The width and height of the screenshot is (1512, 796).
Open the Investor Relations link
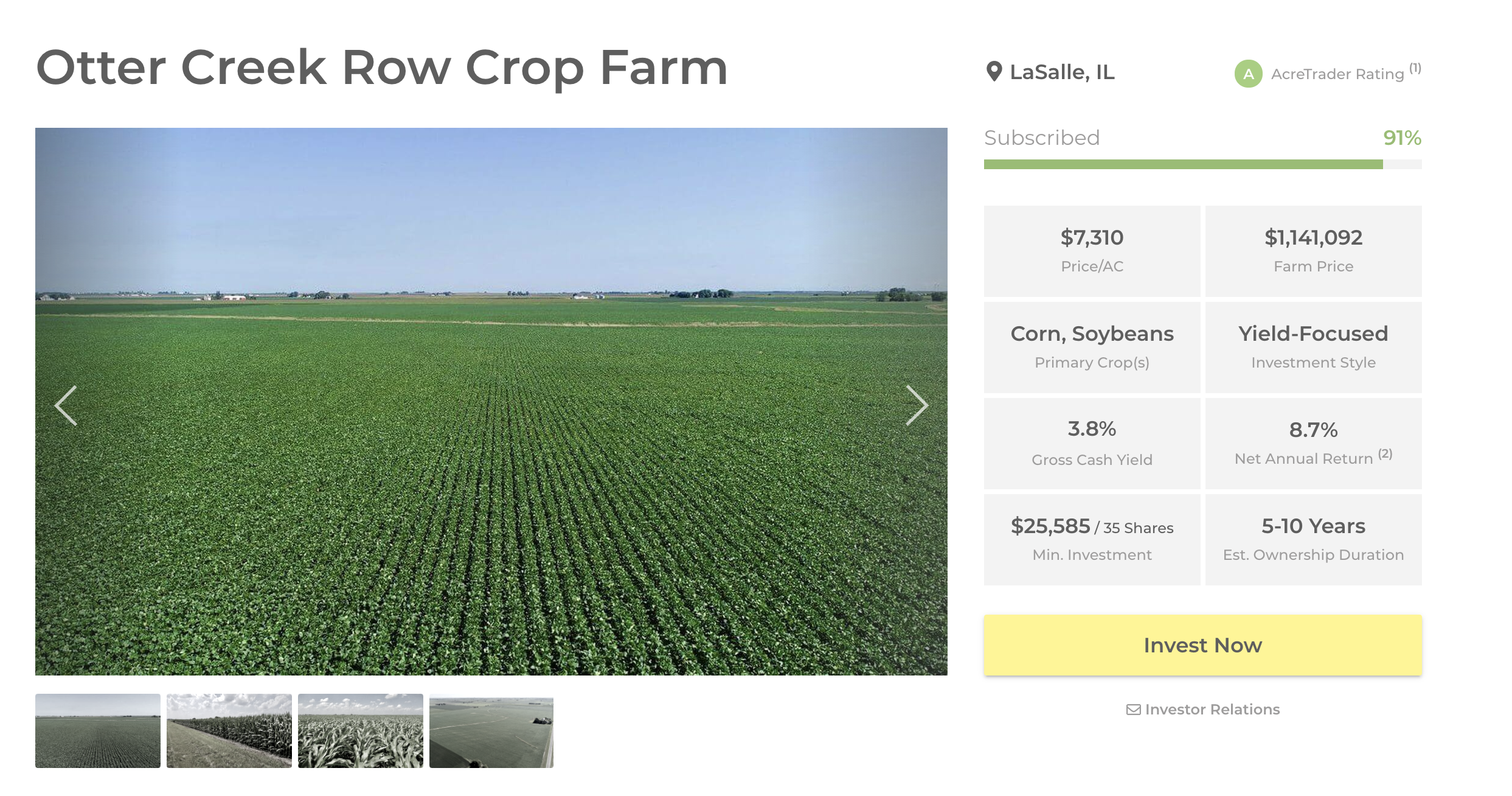[1212, 710]
